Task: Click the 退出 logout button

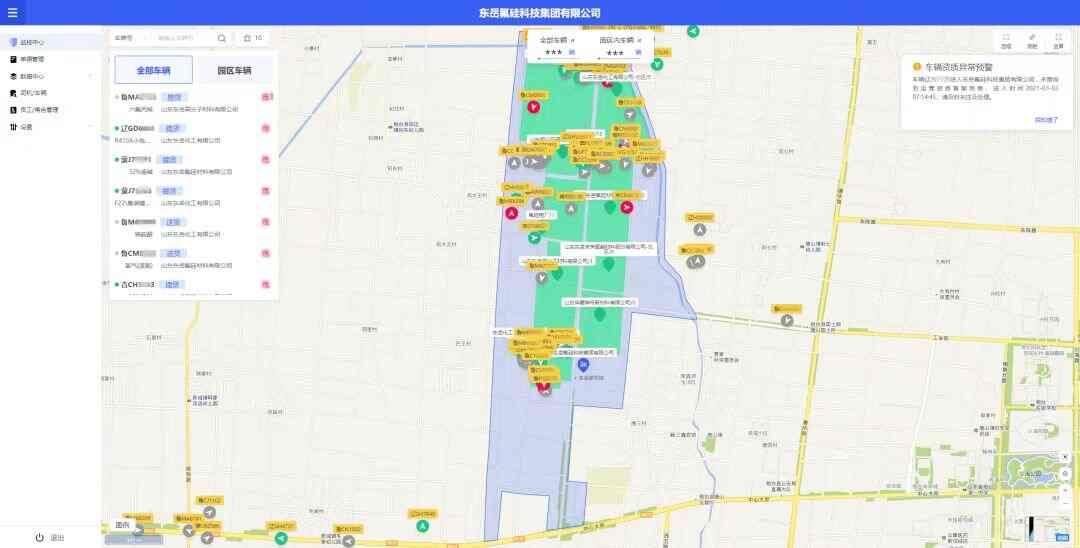Action: pos(50,537)
